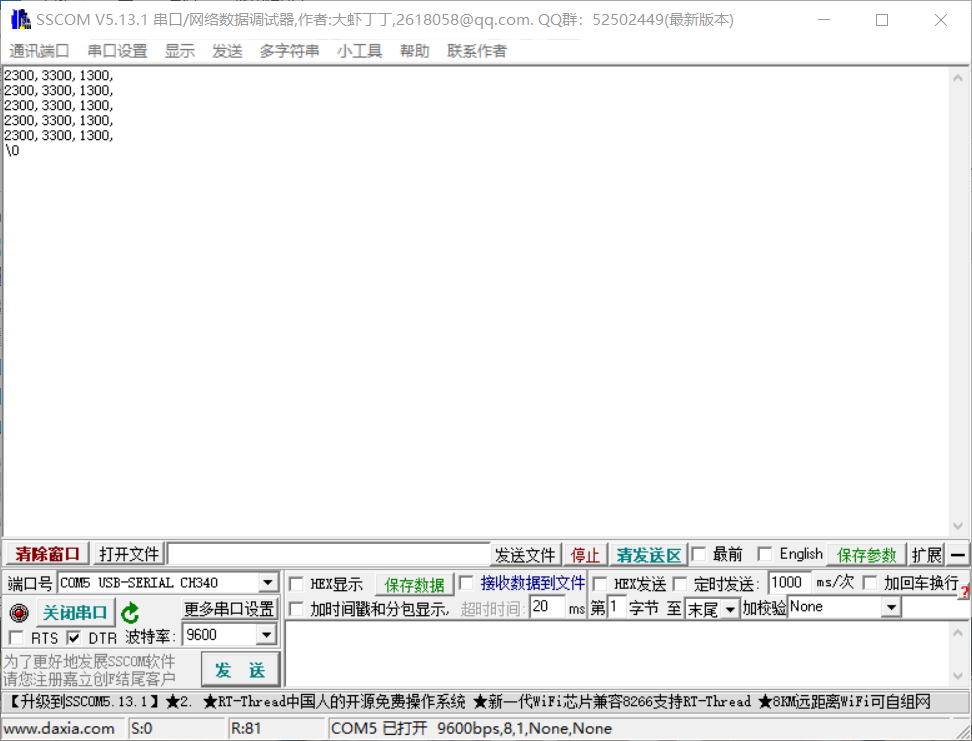972x741 pixels.
Task: Click 关闭串口 to close the serial port
Action: coord(75,613)
